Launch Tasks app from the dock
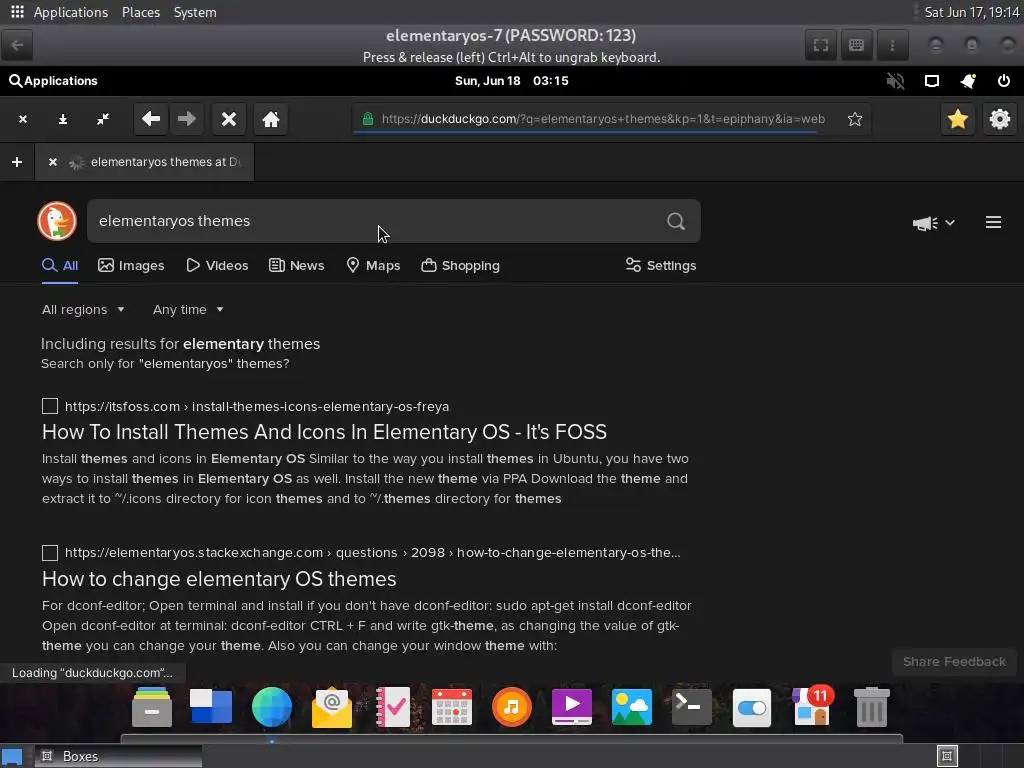This screenshot has width=1024, height=768. point(392,707)
